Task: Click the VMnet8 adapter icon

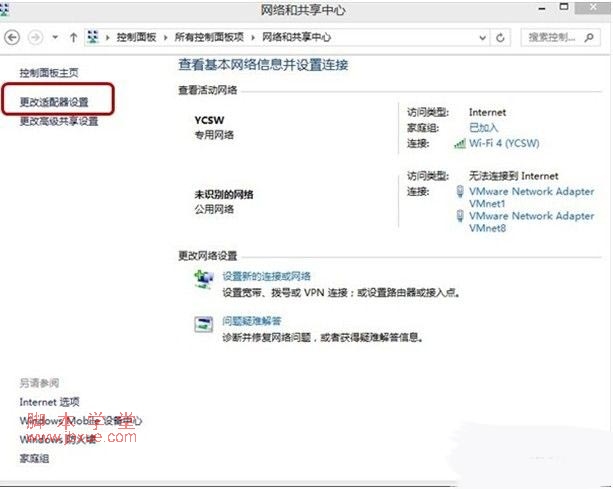Action: click(x=460, y=216)
